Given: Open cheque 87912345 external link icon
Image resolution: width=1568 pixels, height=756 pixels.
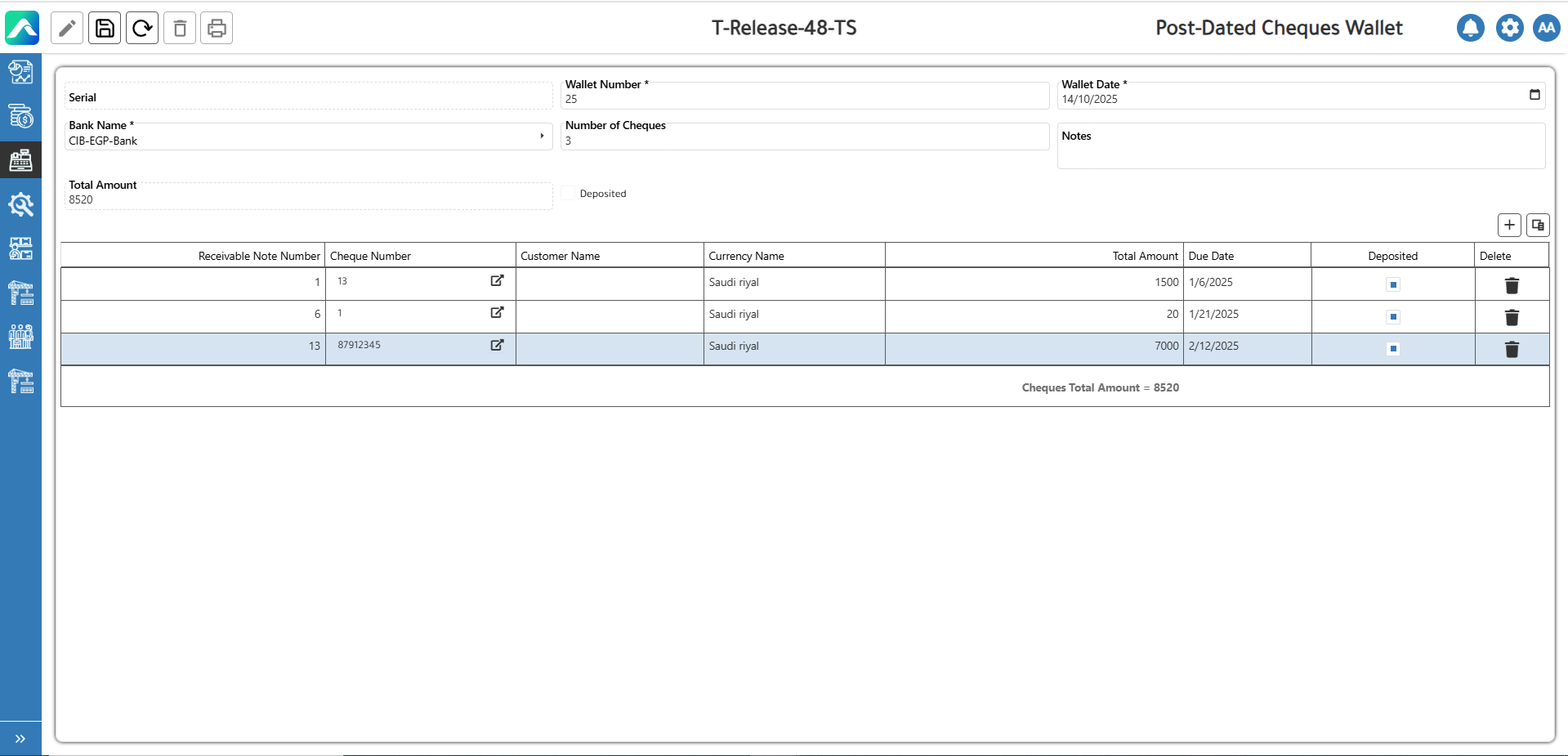Looking at the screenshot, I should [497, 345].
